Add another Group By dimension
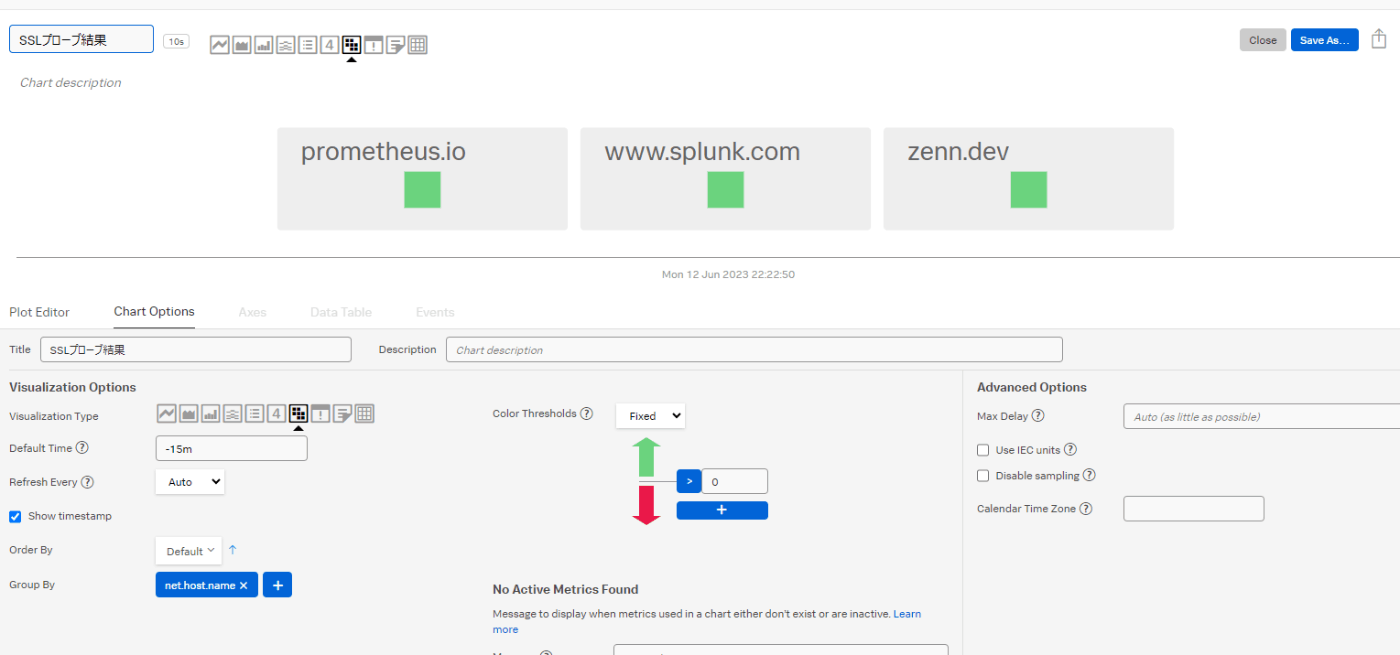The height and width of the screenshot is (655, 1400). point(277,585)
